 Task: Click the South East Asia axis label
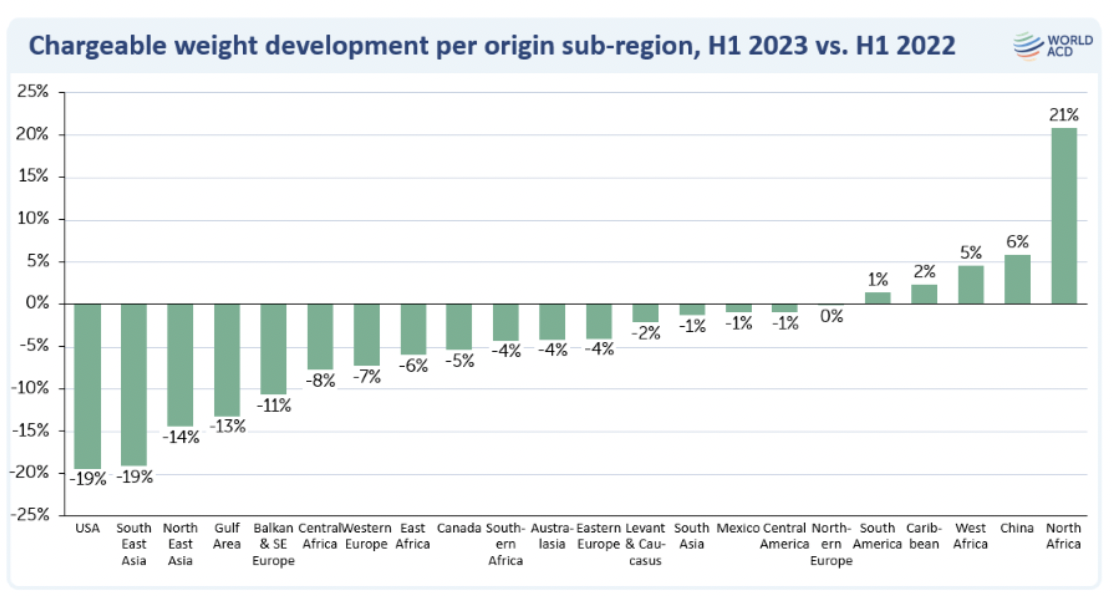(x=133, y=544)
